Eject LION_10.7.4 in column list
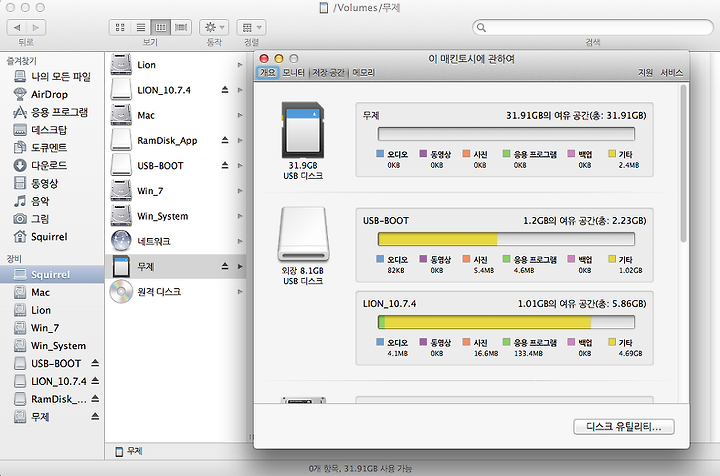 [x=225, y=90]
